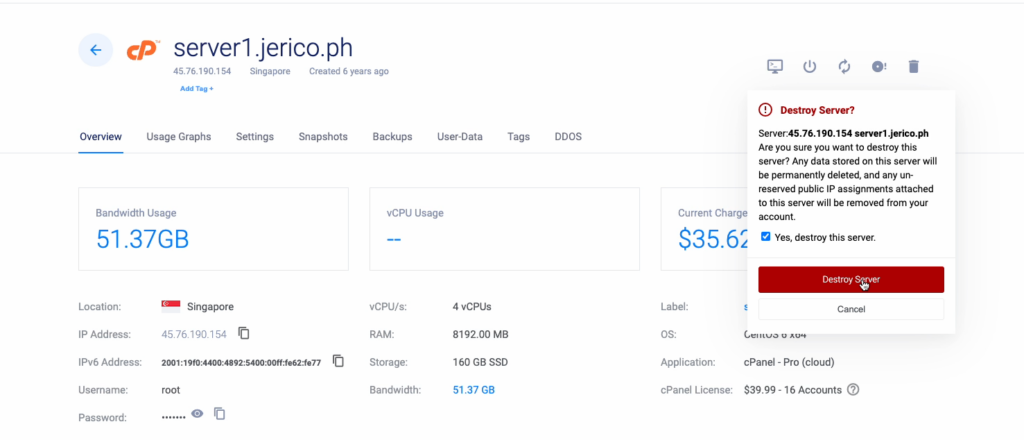Click the power stop server icon
This screenshot has height=440, width=1024.
[810, 66]
